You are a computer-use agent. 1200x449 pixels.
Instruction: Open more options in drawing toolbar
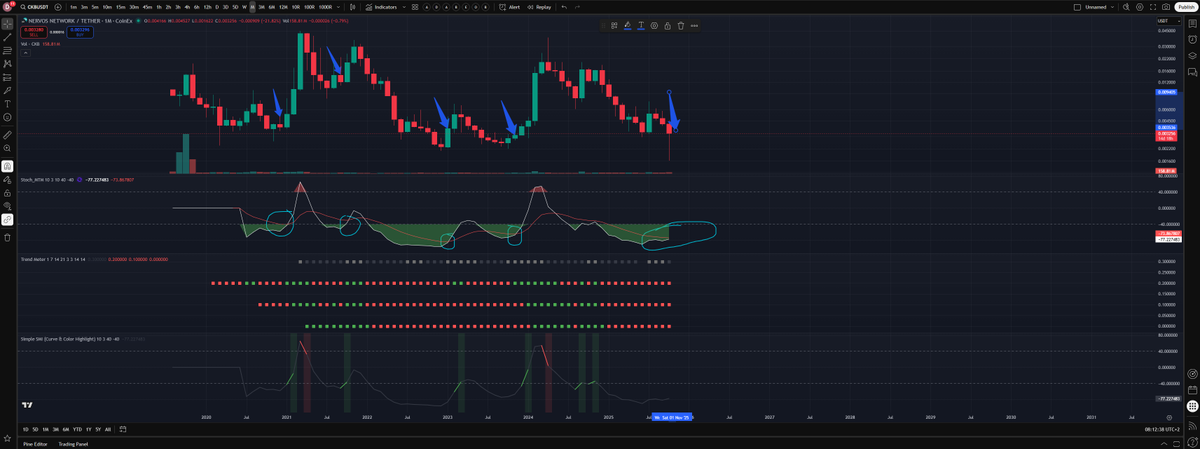click(694, 25)
